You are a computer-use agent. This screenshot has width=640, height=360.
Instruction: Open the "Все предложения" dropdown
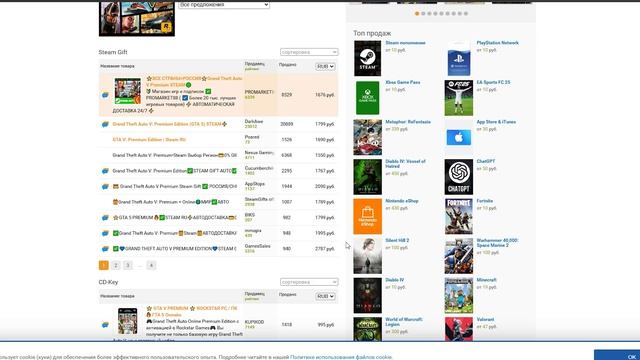coord(224,4)
